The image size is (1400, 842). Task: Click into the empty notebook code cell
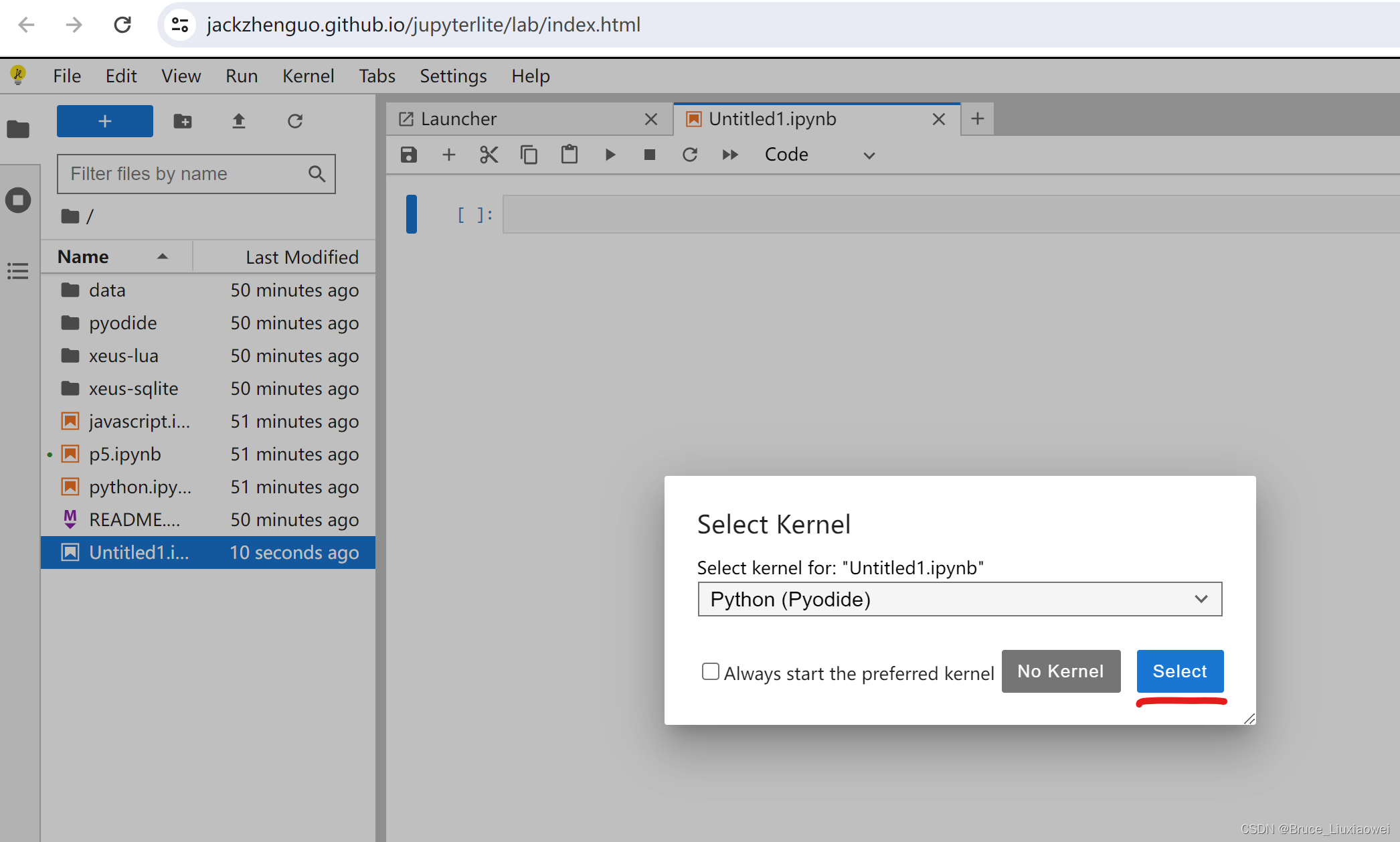[950, 214]
